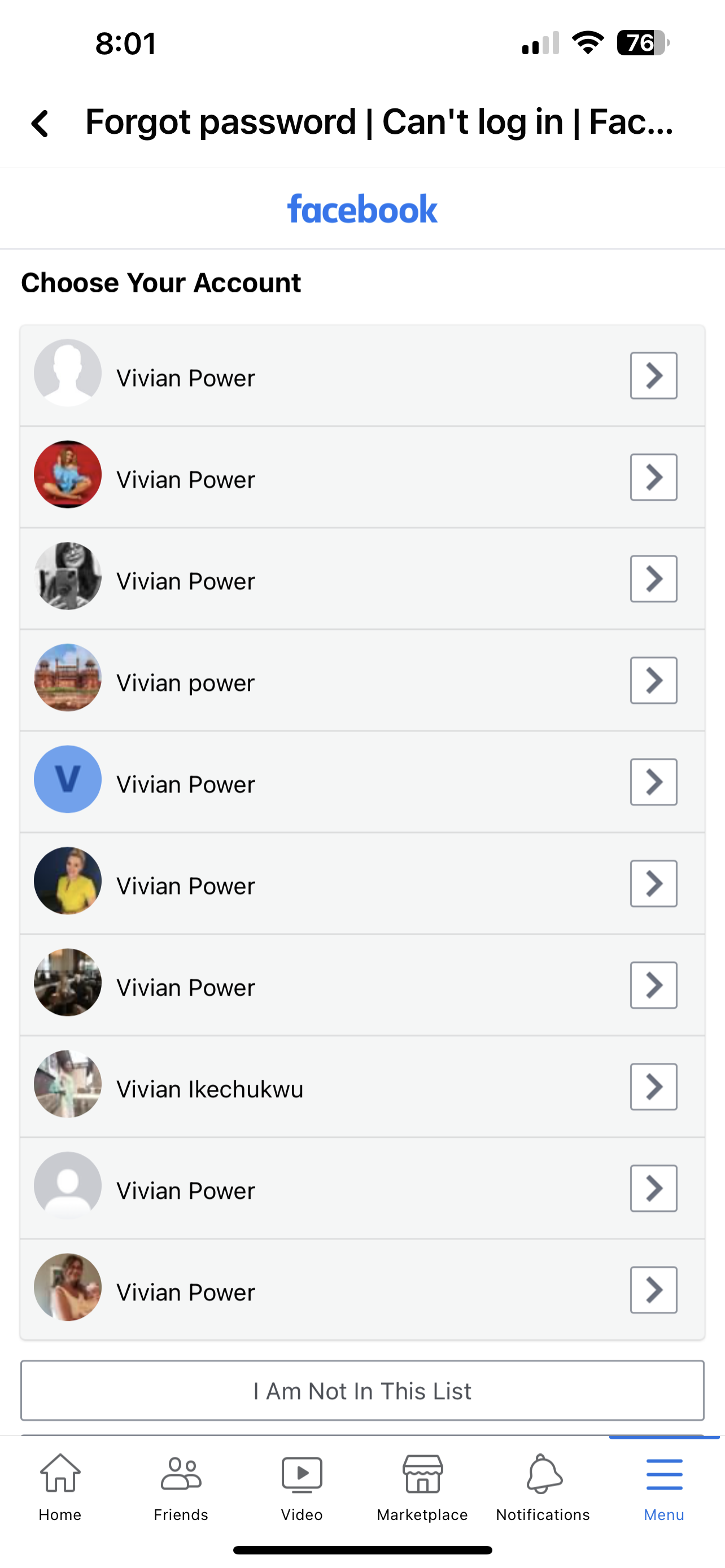
Task: Choose the Vivian Ikechukwu account name
Action: [209, 1089]
